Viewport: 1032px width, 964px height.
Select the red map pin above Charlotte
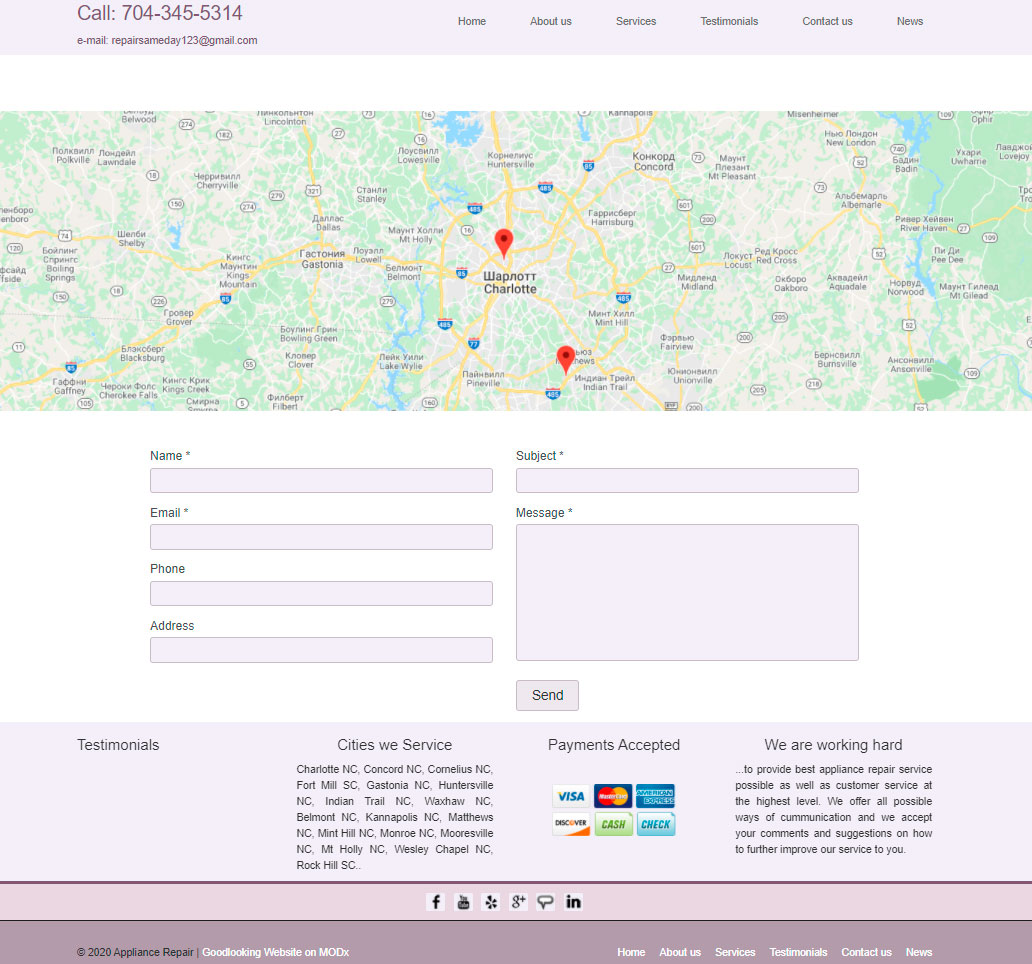(504, 243)
